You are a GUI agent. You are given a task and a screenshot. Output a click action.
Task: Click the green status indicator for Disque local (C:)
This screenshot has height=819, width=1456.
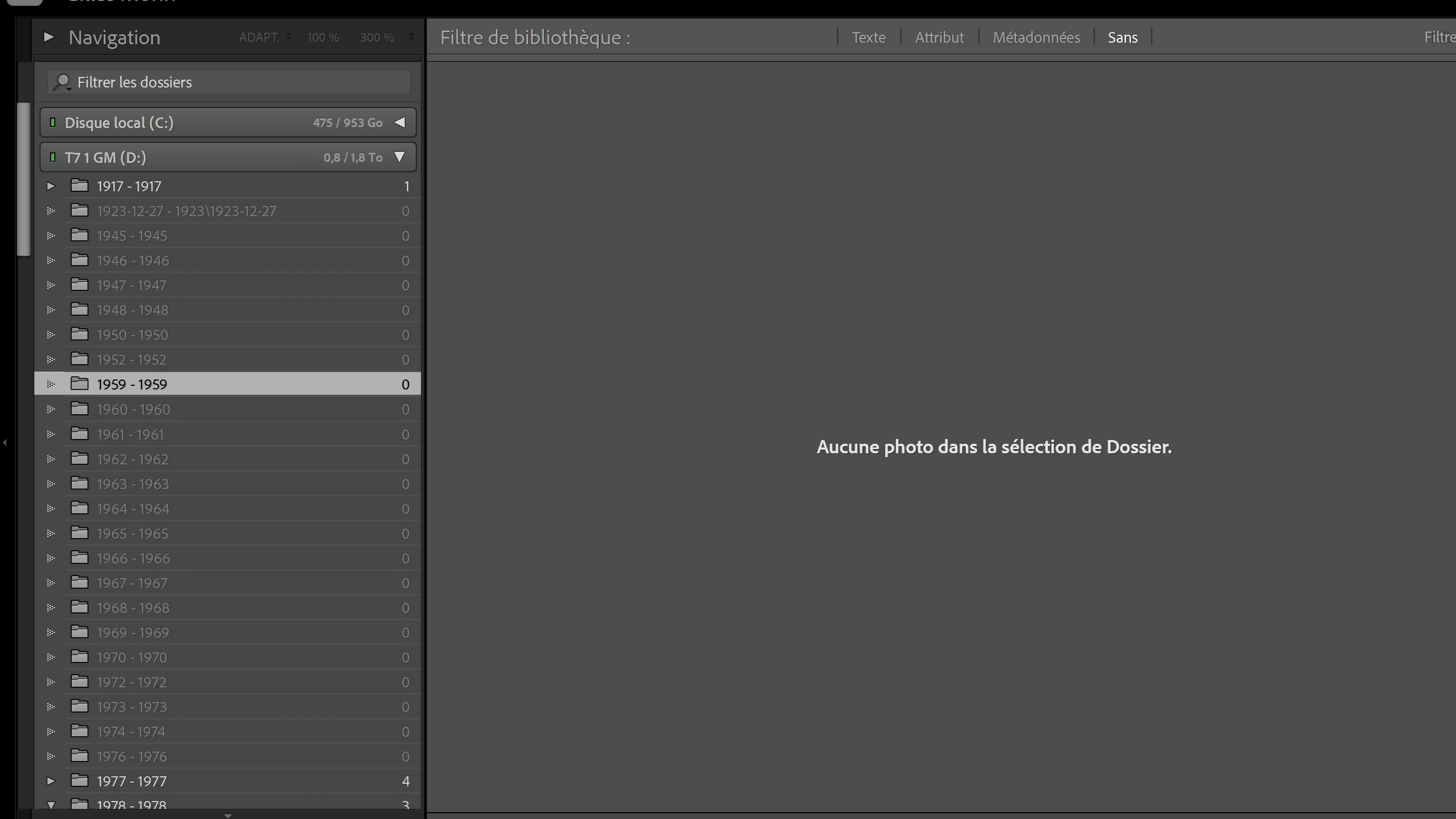(53, 123)
